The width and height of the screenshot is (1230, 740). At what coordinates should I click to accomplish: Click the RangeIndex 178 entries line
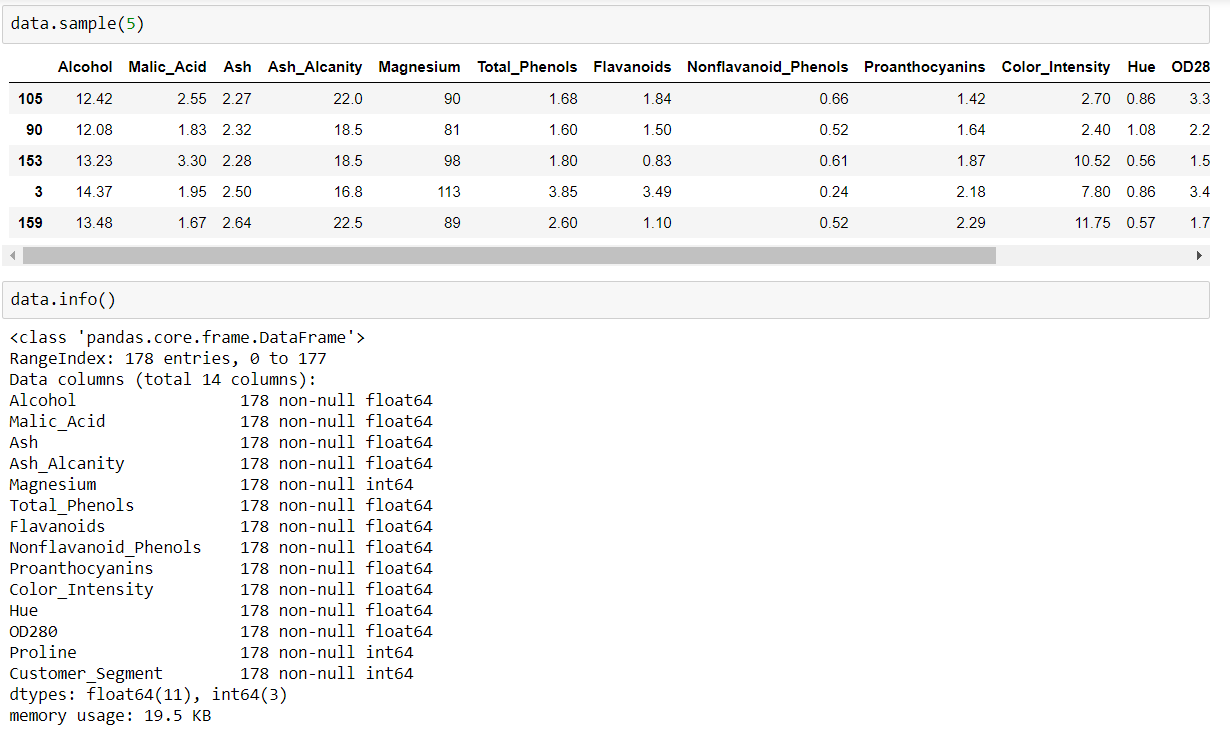(168, 358)
